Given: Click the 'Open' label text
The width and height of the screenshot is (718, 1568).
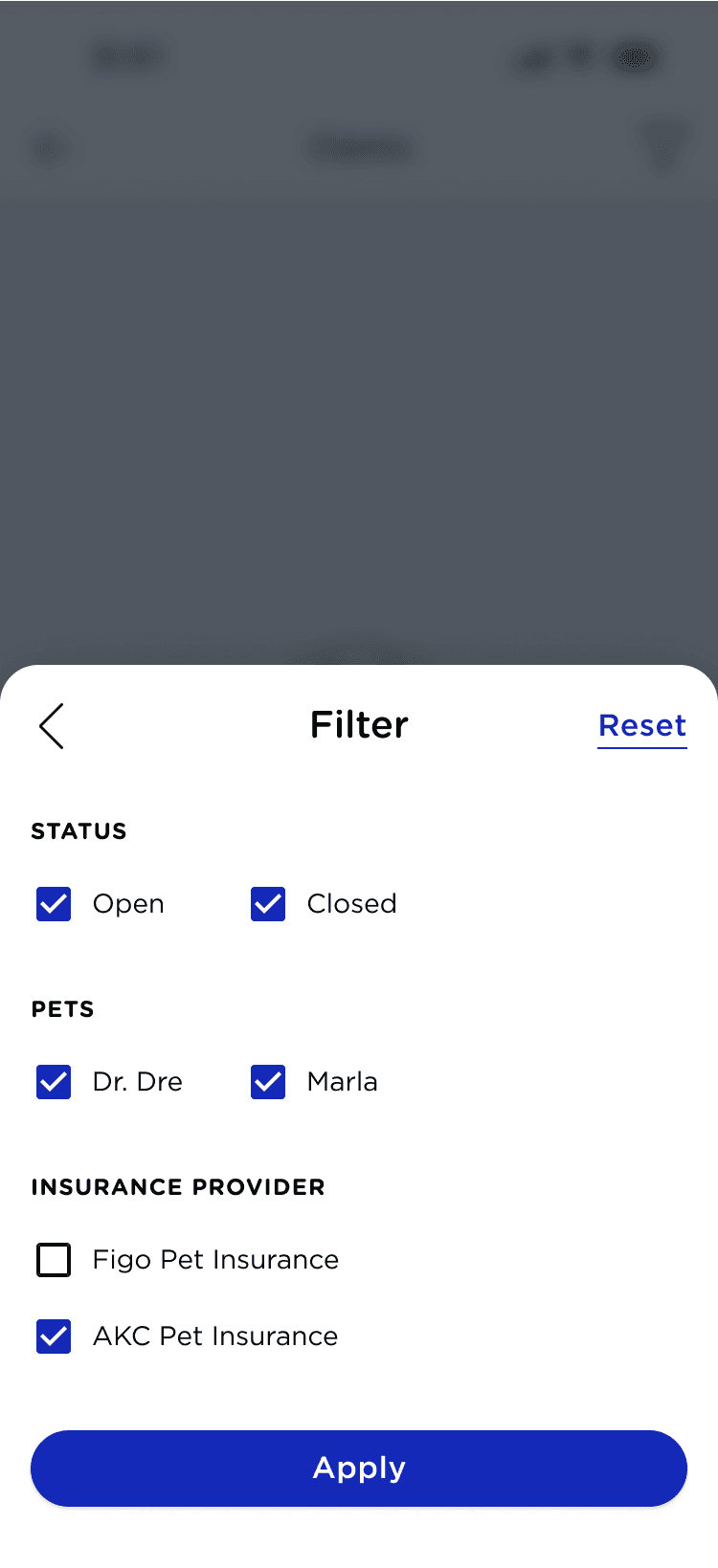Looking at the screenshot, I should click(x=128, y=905).
